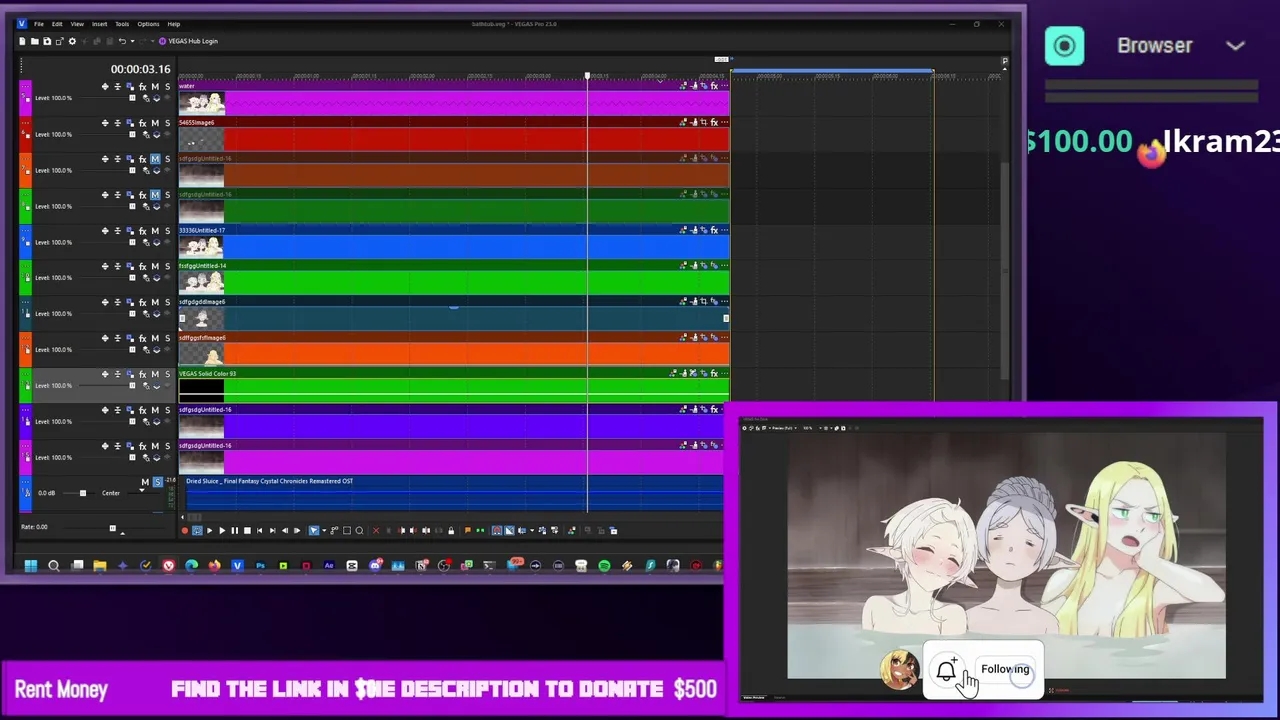Image resolution: width=1280 pixels, height=720 pixels.
Task: Open compositing mode on water track
Action: point(156,98)
